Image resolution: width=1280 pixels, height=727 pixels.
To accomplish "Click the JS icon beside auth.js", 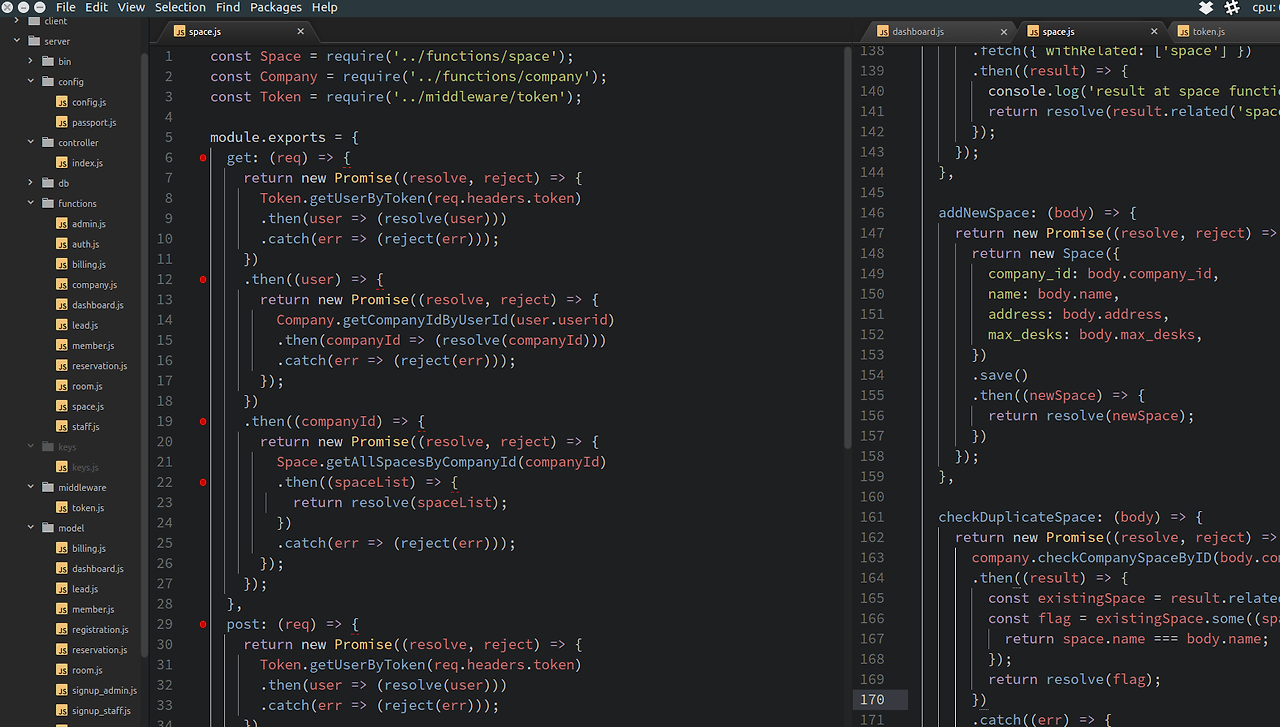I will (x=62, y=244).
